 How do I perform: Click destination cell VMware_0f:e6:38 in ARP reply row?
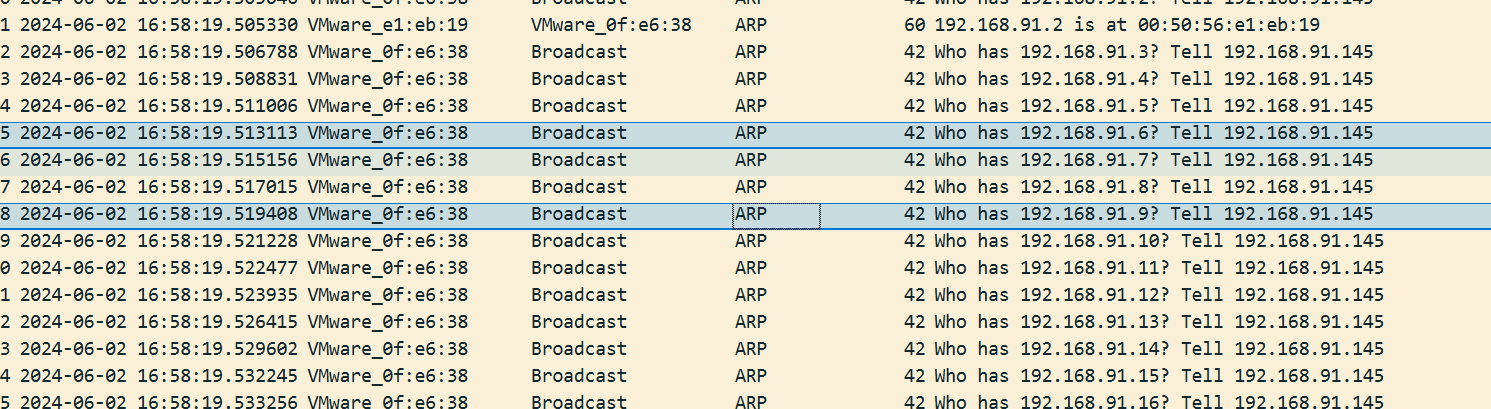(611, 25)
